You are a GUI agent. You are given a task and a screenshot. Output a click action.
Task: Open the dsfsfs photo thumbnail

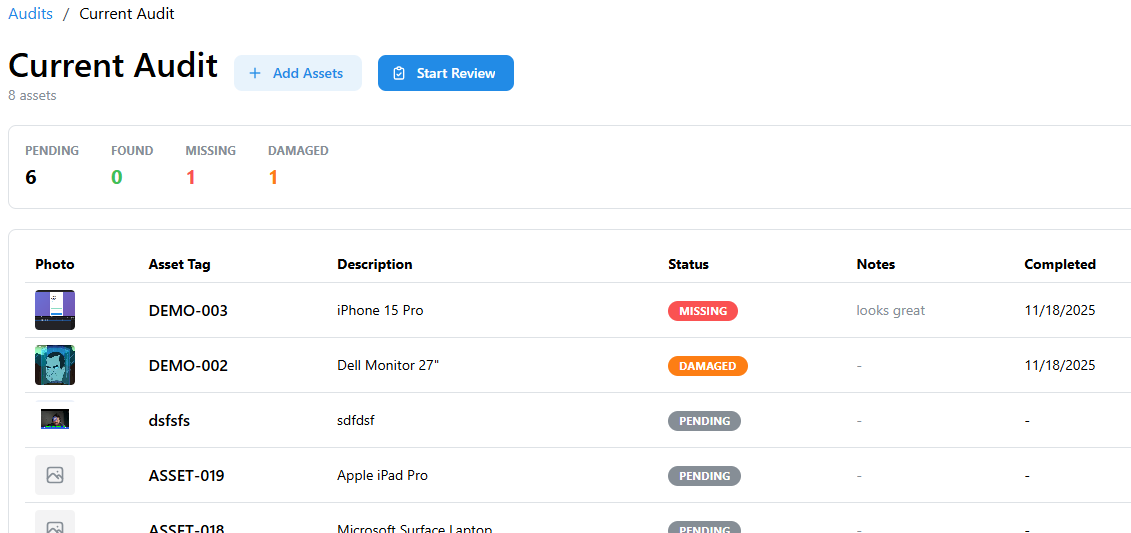[55, 419]
